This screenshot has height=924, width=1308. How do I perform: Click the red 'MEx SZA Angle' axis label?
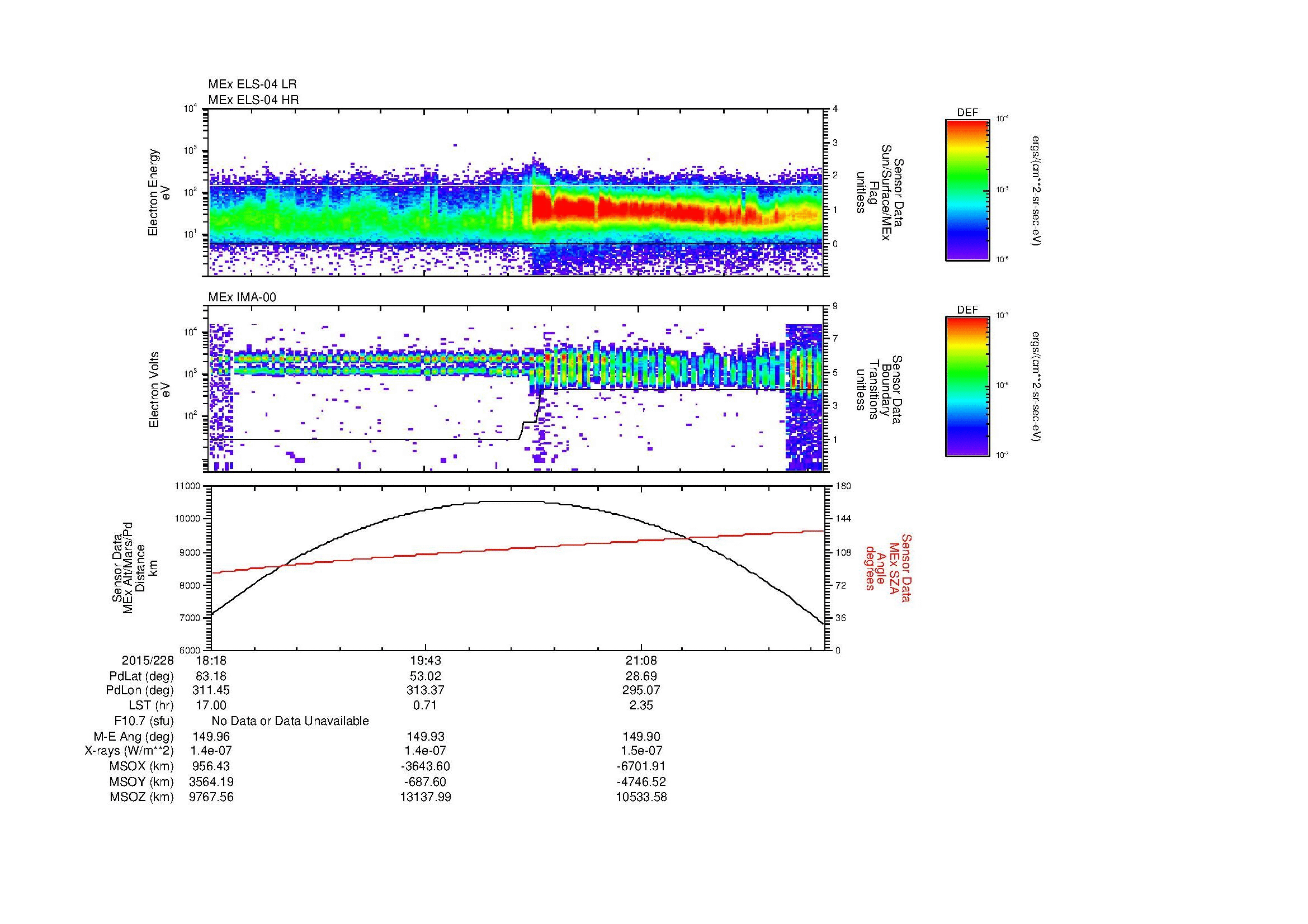(887, 567)
